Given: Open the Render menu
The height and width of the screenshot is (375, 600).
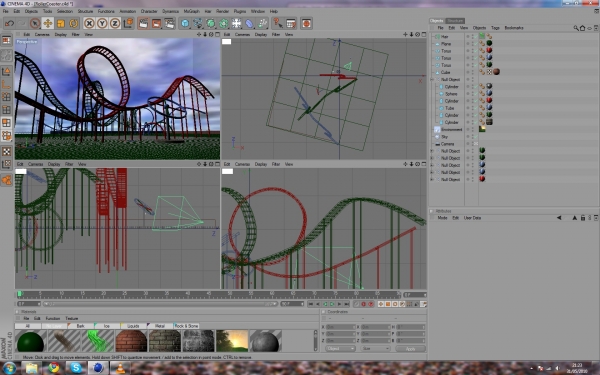Looking at the screenshot, I should pos(222,11).
